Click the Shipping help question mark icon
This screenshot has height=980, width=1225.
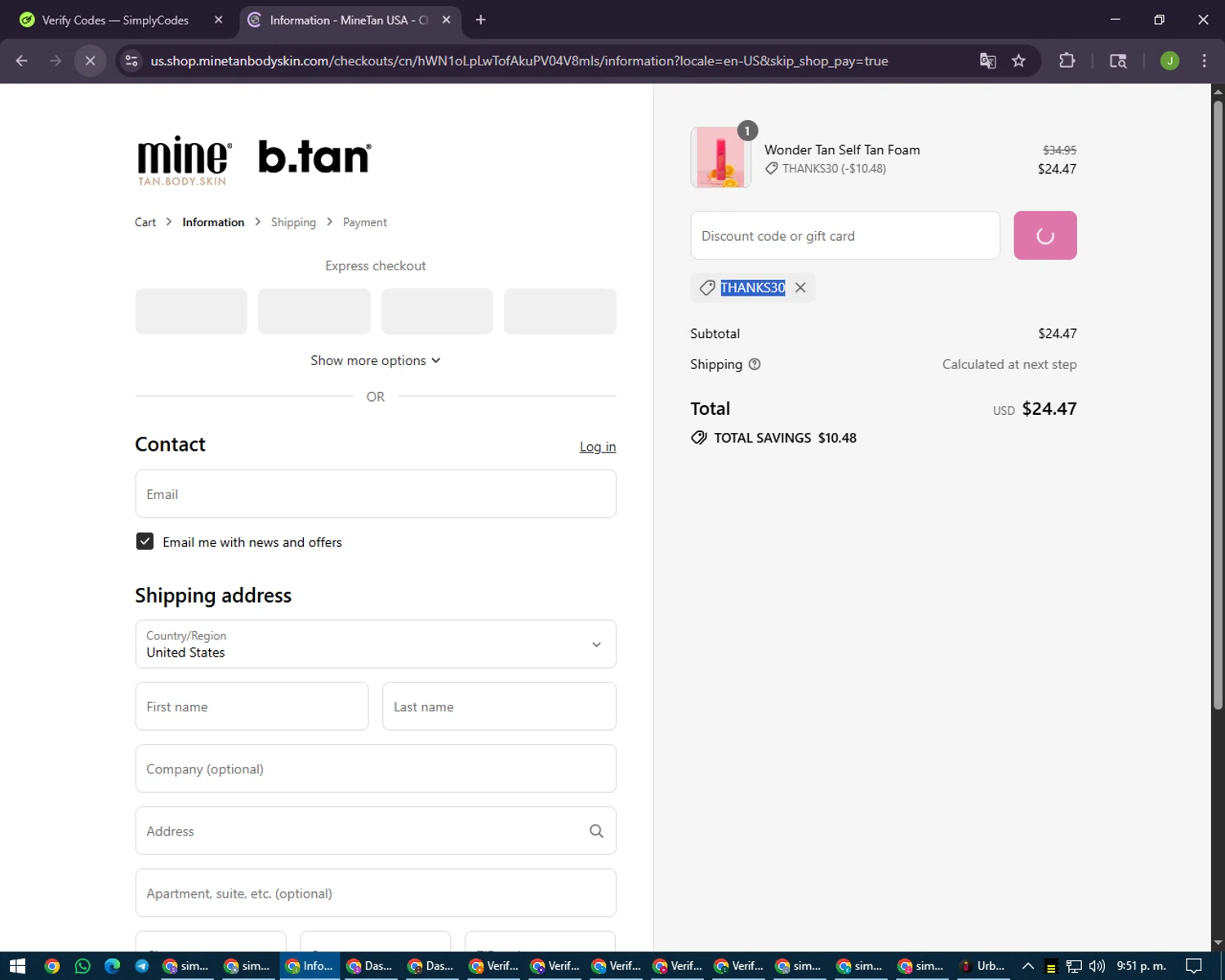coord(755,364)
